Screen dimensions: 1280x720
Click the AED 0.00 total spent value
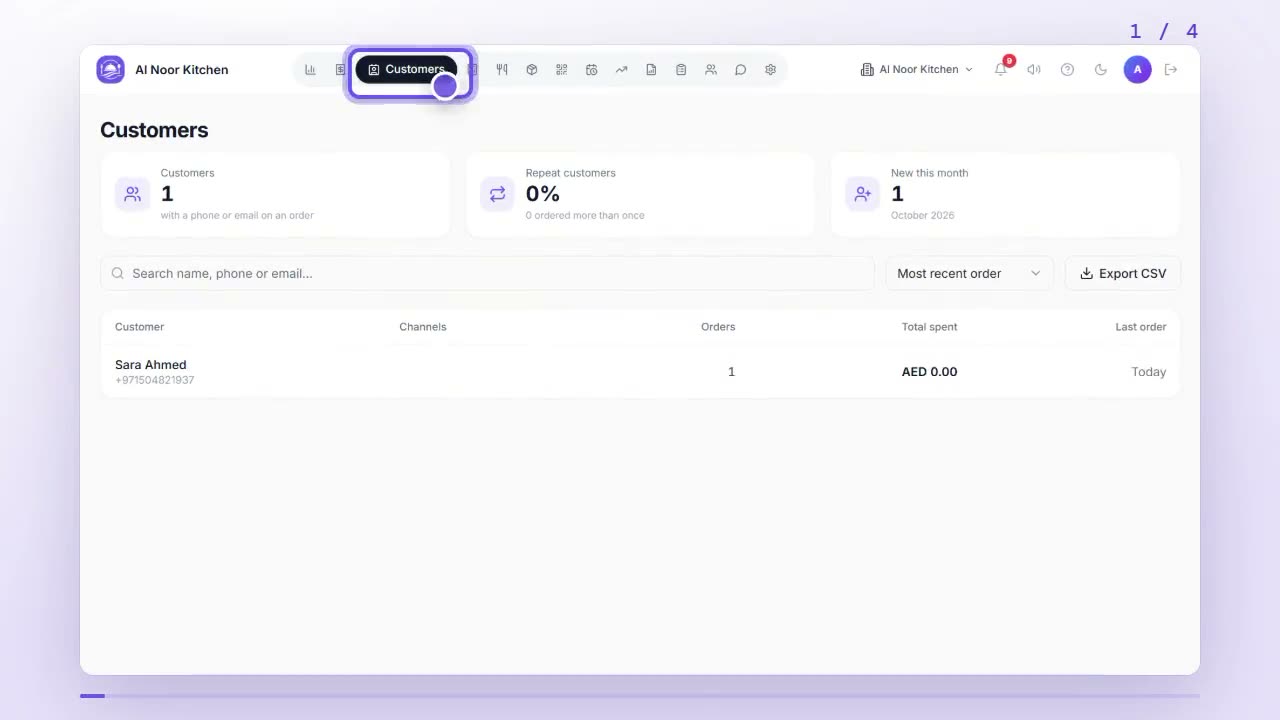tap(930, 372)
